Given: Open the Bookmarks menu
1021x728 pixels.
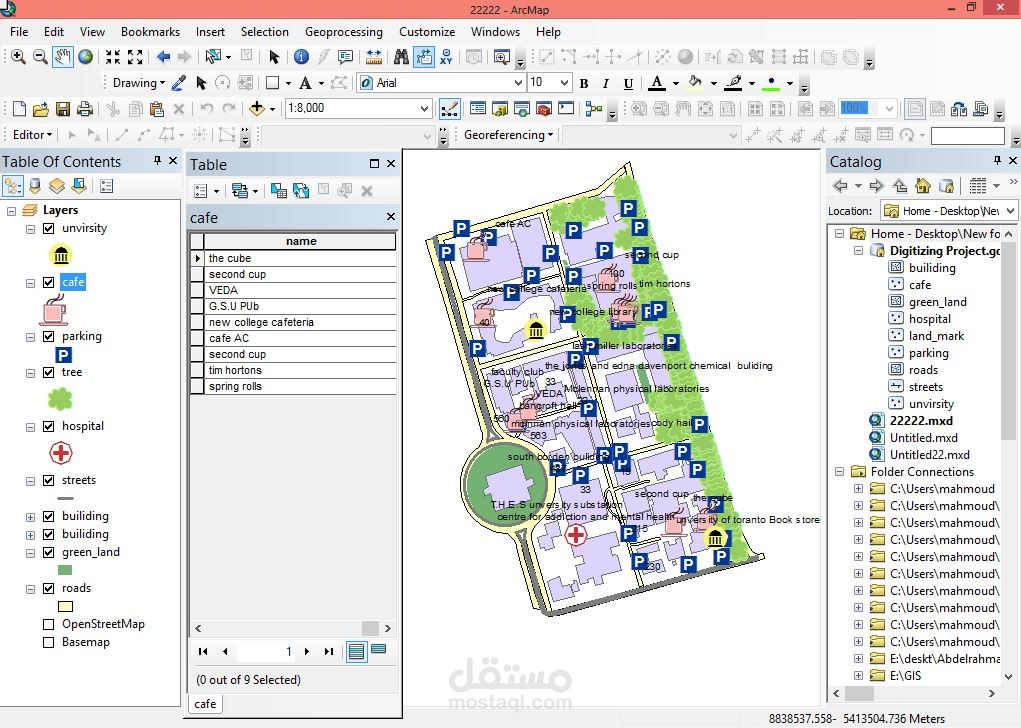Looking at the screenshot, I should click(150, 32).
